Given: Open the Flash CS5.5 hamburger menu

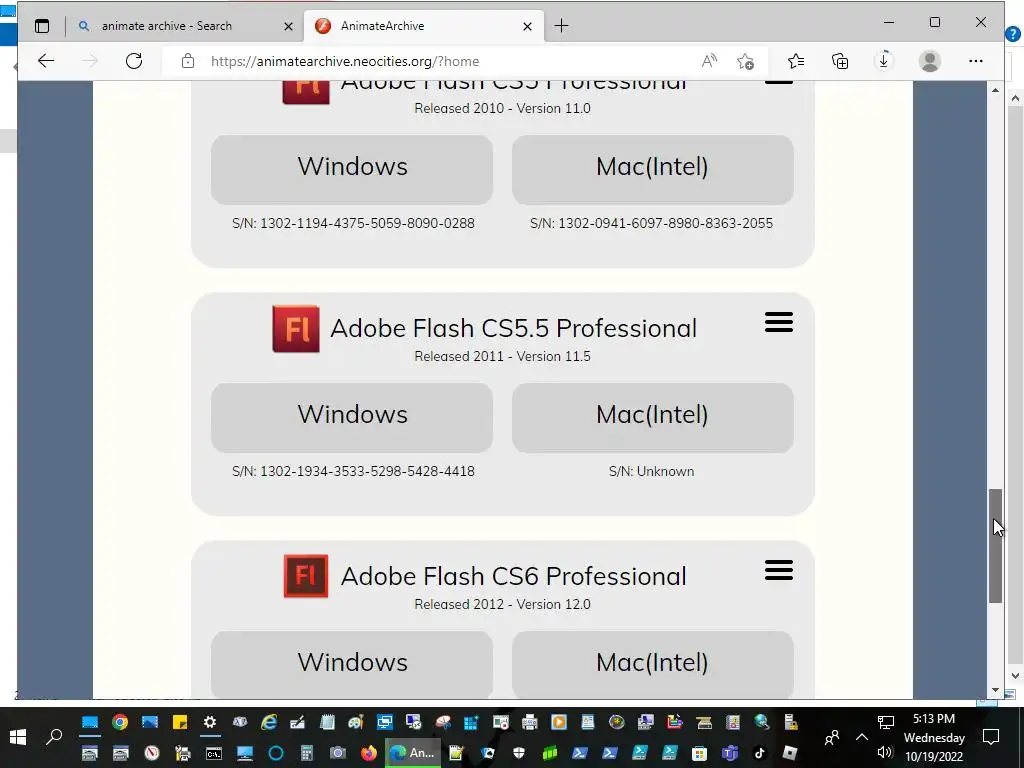Looking at the screenshot, I should click(x=778, y=322).
